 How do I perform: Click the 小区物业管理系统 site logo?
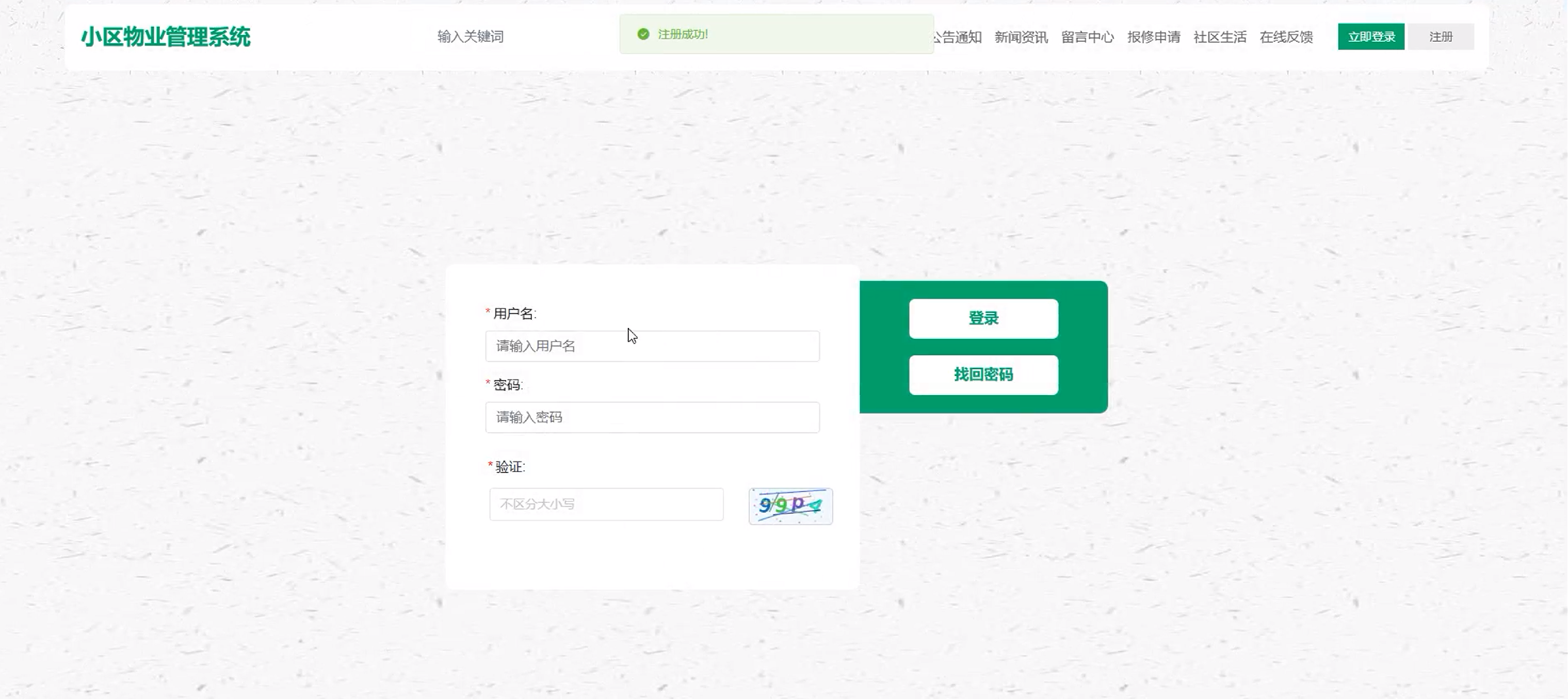pos(166,37)
